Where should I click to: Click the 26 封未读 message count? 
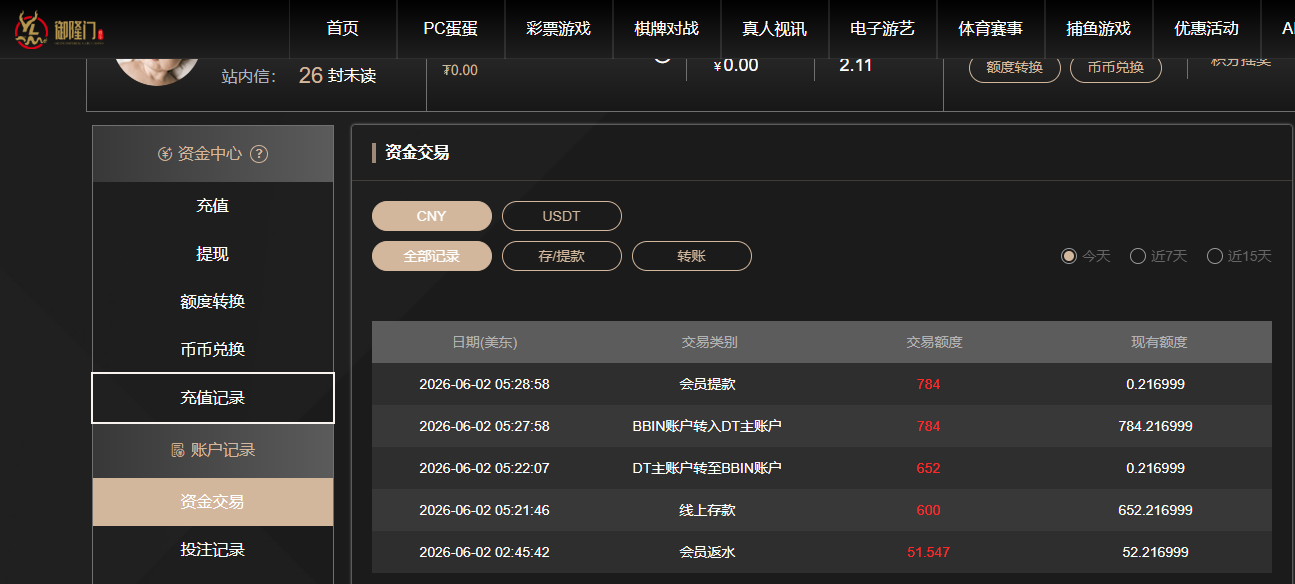(x=337, y=75)
